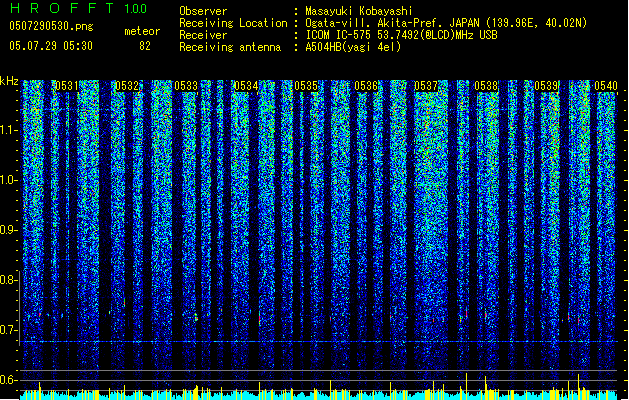This screenshot has width=629, height=400.
Task: Select the meteor count value 82
Action: point(145,46)
